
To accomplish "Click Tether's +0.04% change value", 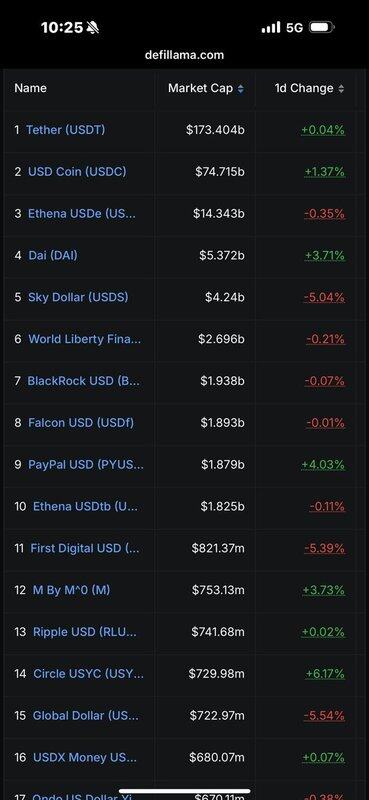I will [323, 130].
